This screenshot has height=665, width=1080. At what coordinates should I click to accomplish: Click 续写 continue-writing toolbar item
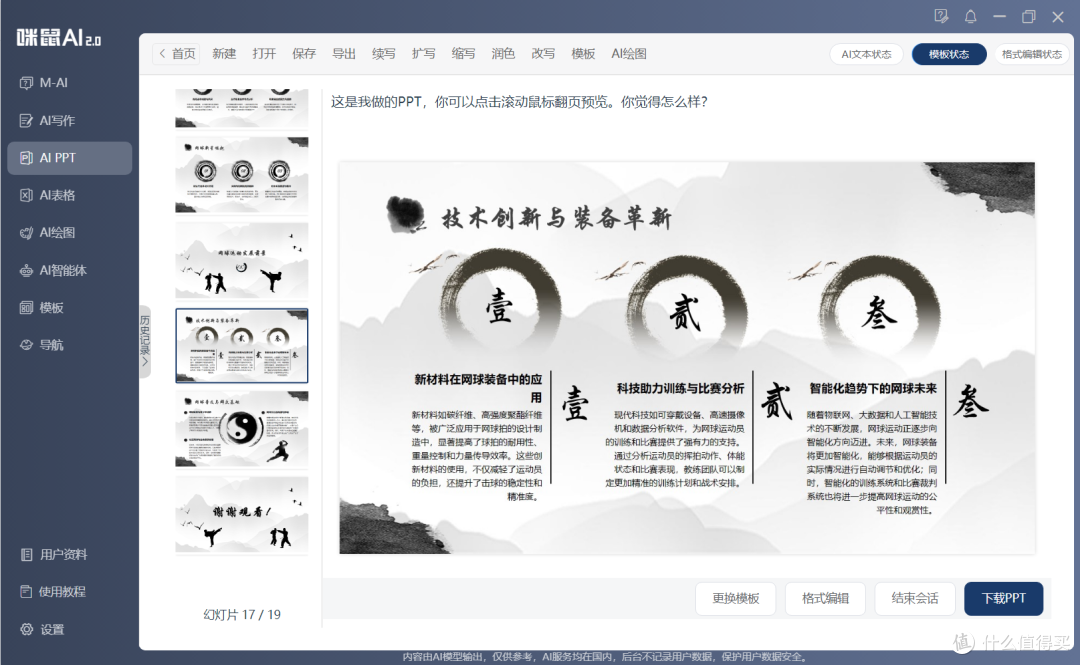tap(384, 54)
